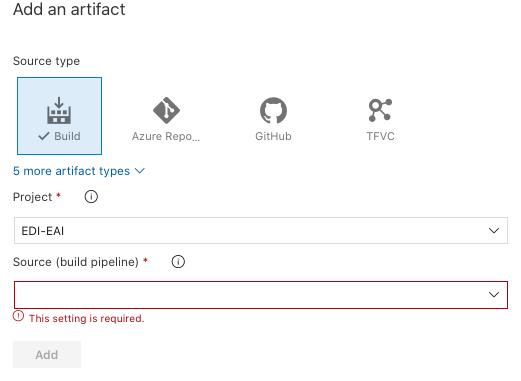Show info for Source (build pipeline)
Screen dimensions: 521x381
click(x=178, y=262)
